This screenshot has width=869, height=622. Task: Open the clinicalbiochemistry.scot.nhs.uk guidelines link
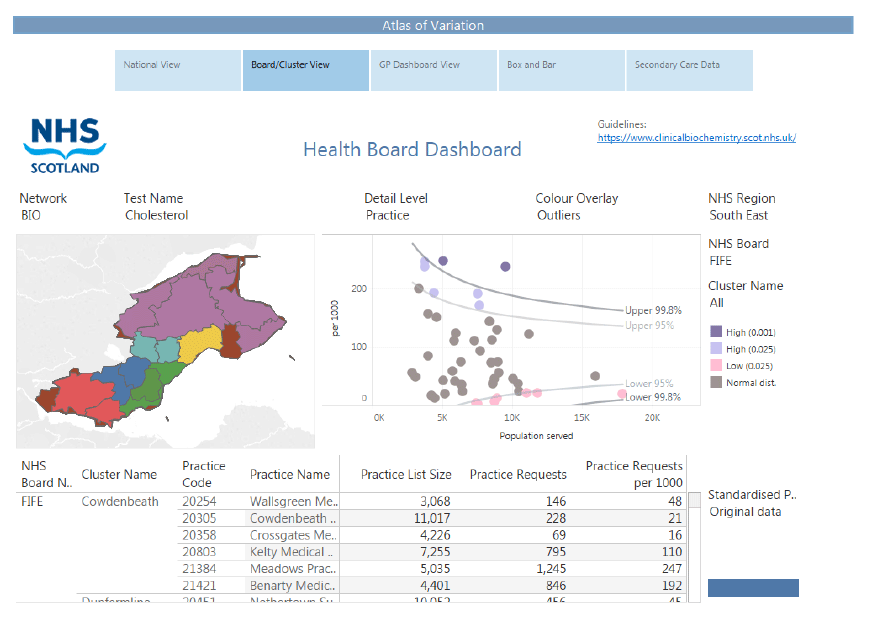(697, 137)
